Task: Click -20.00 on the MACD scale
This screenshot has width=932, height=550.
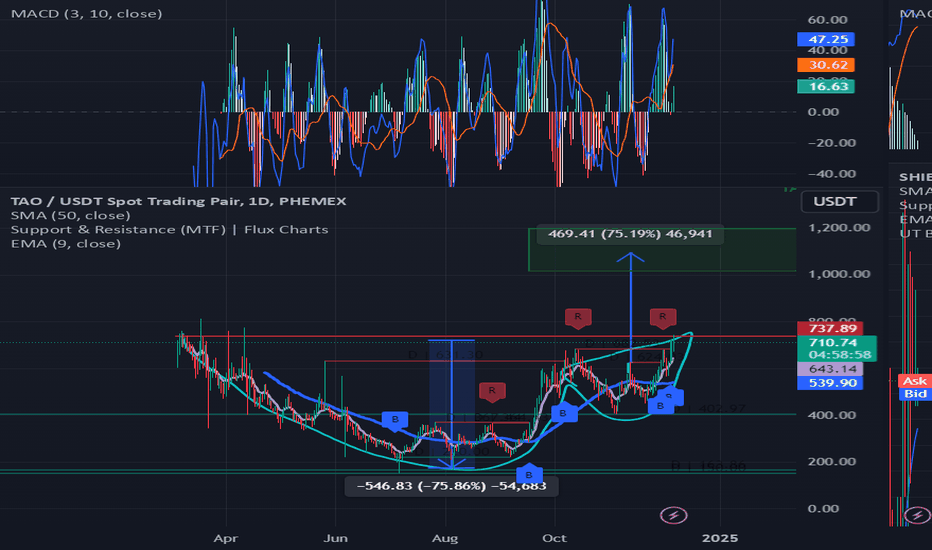Action: coord(832,143)
